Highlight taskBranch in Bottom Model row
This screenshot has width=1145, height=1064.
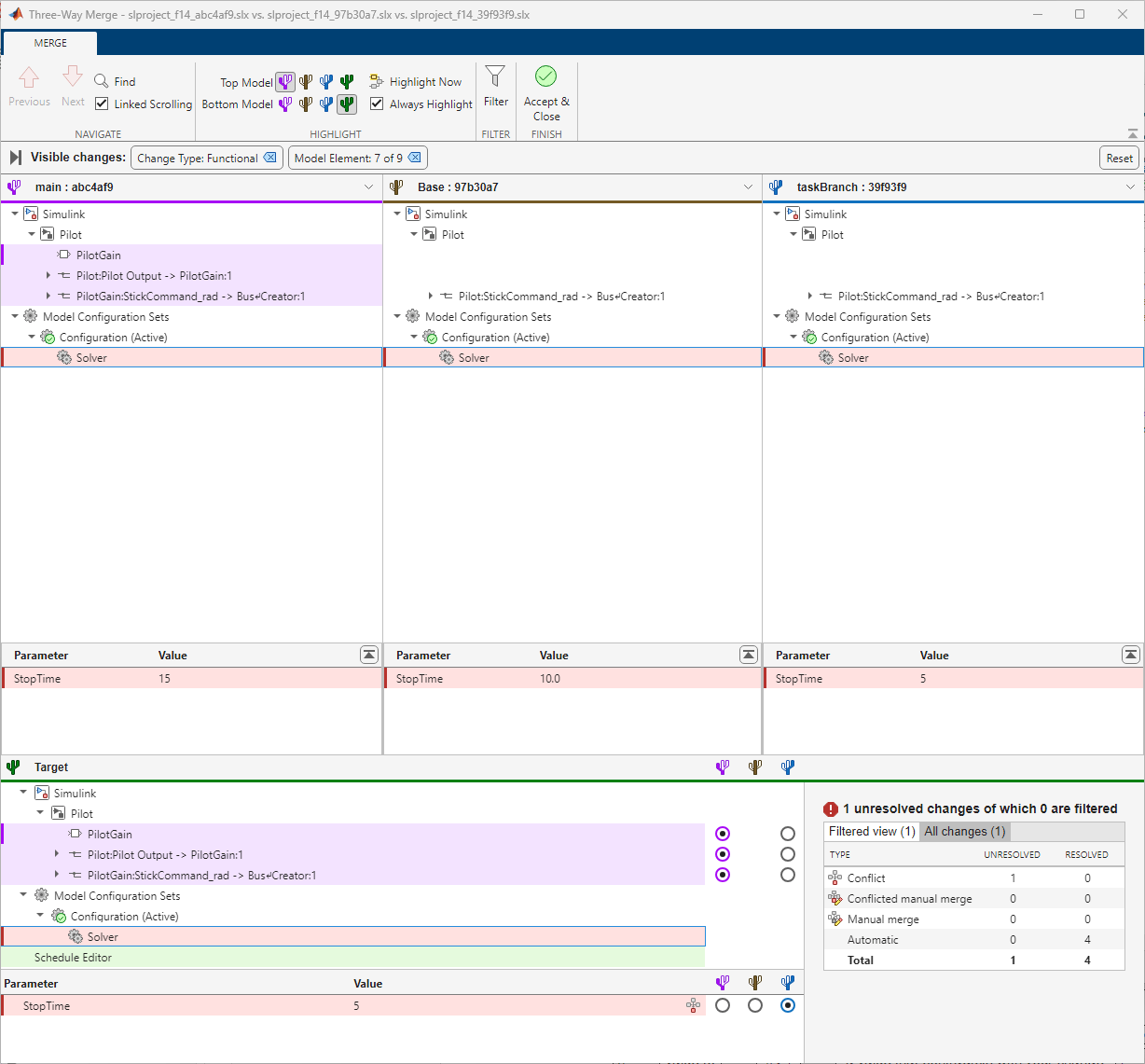(x=326, y=104)
